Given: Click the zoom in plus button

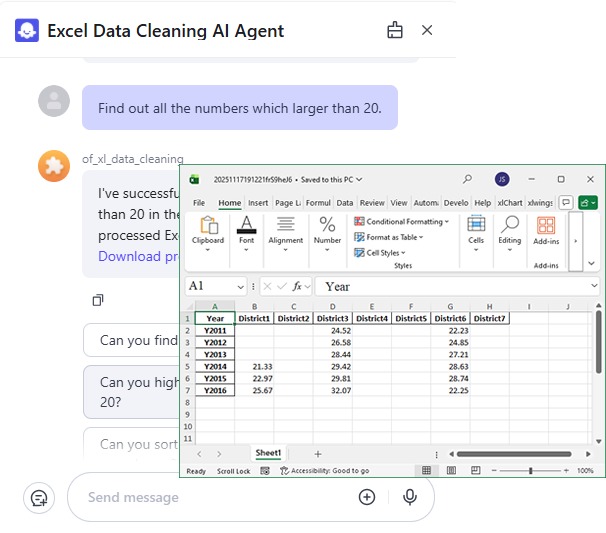Looking at the screenshot, I should point(566,470).
